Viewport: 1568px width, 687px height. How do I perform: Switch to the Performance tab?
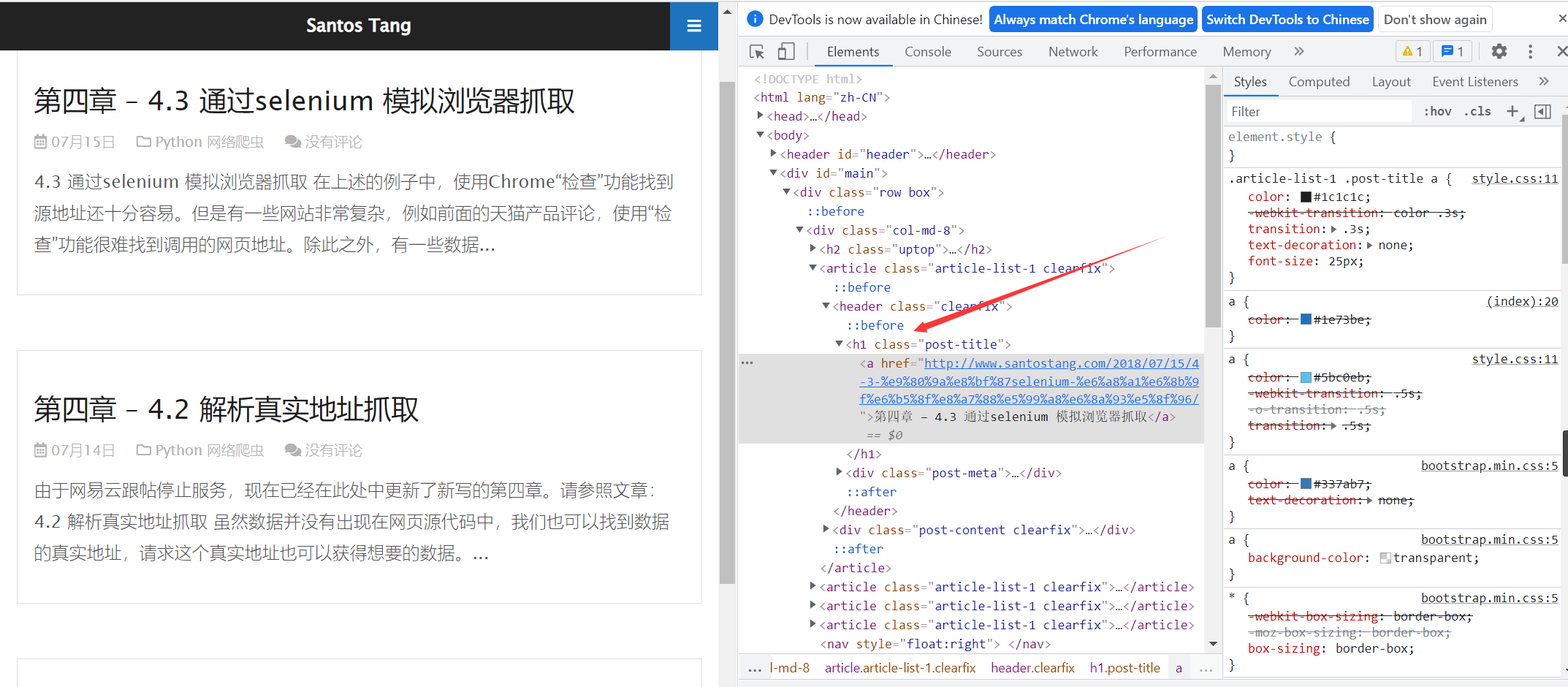tap(1160, 52)
